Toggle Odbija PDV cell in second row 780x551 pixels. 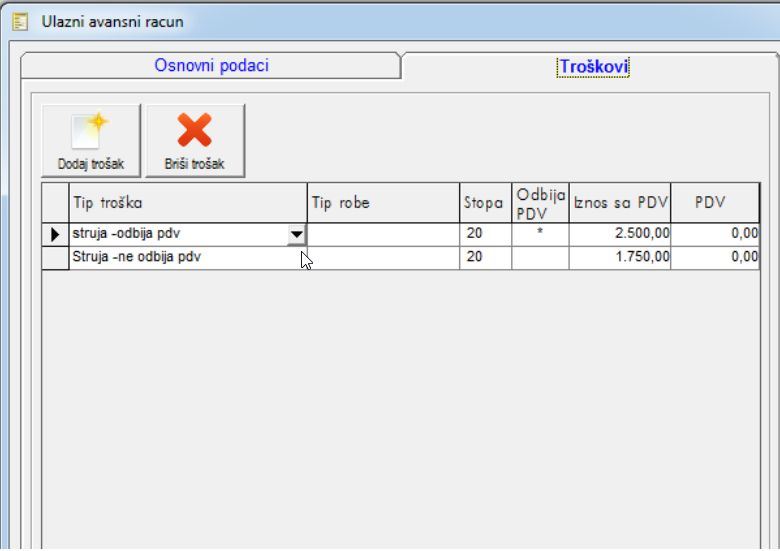click(540, 258)
